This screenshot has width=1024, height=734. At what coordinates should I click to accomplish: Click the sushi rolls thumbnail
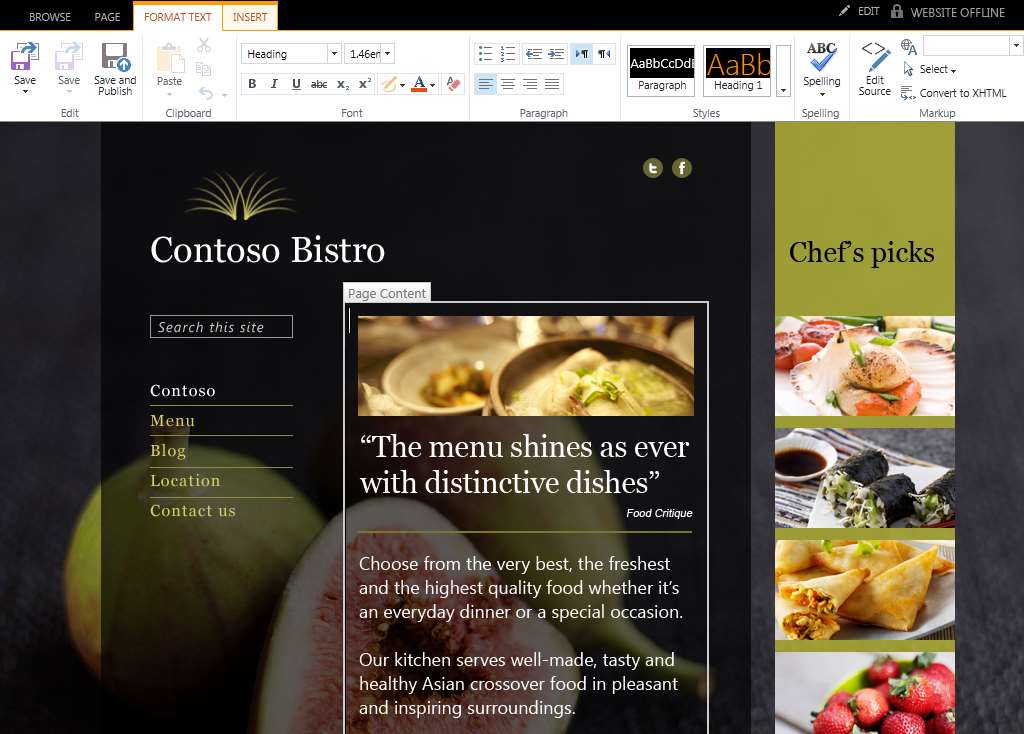(865, 478)
